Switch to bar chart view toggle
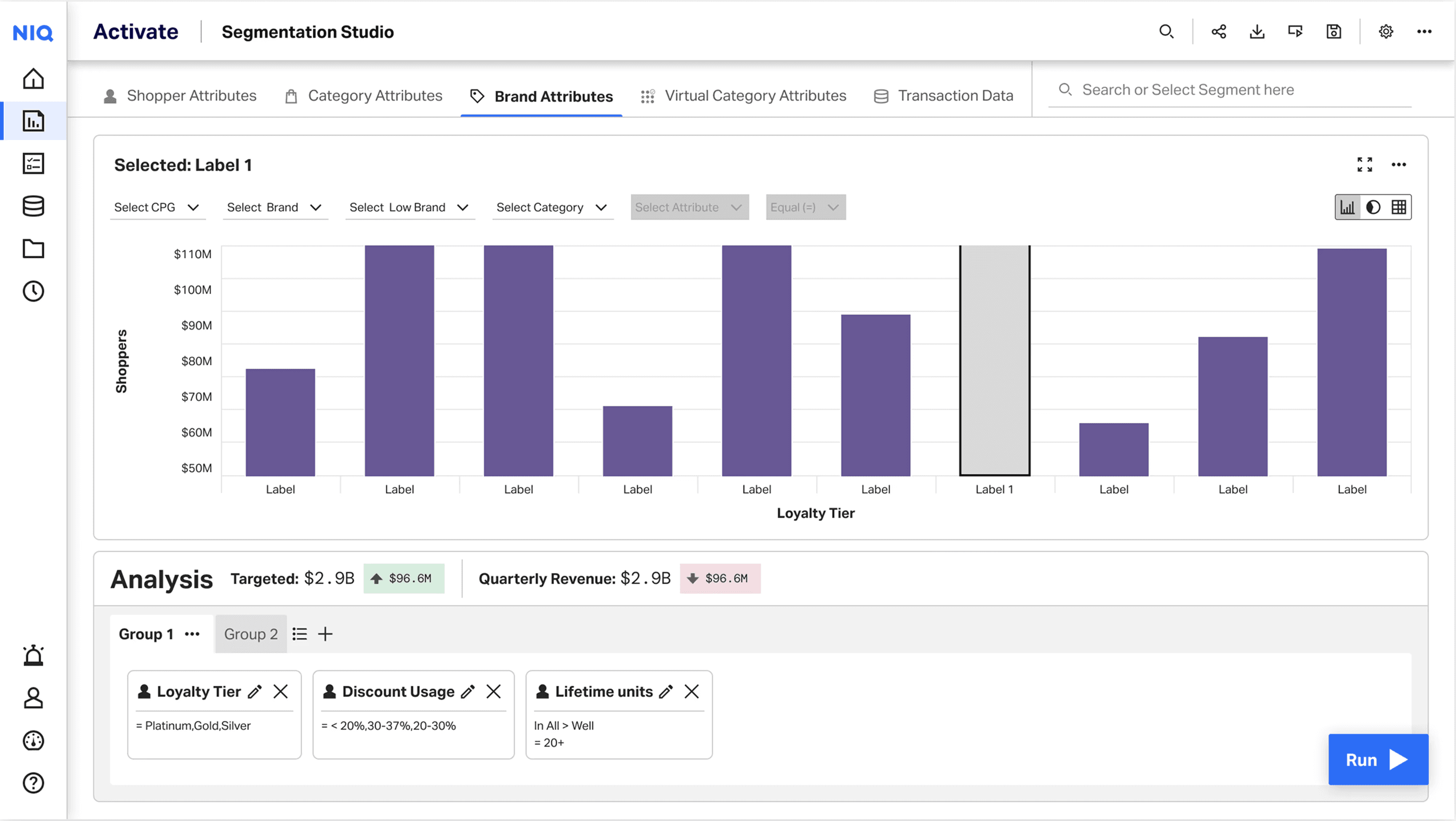Image resolution: width=1456 pixels, height=821 pixels. pyautogui.click(x=1347, y=207)
